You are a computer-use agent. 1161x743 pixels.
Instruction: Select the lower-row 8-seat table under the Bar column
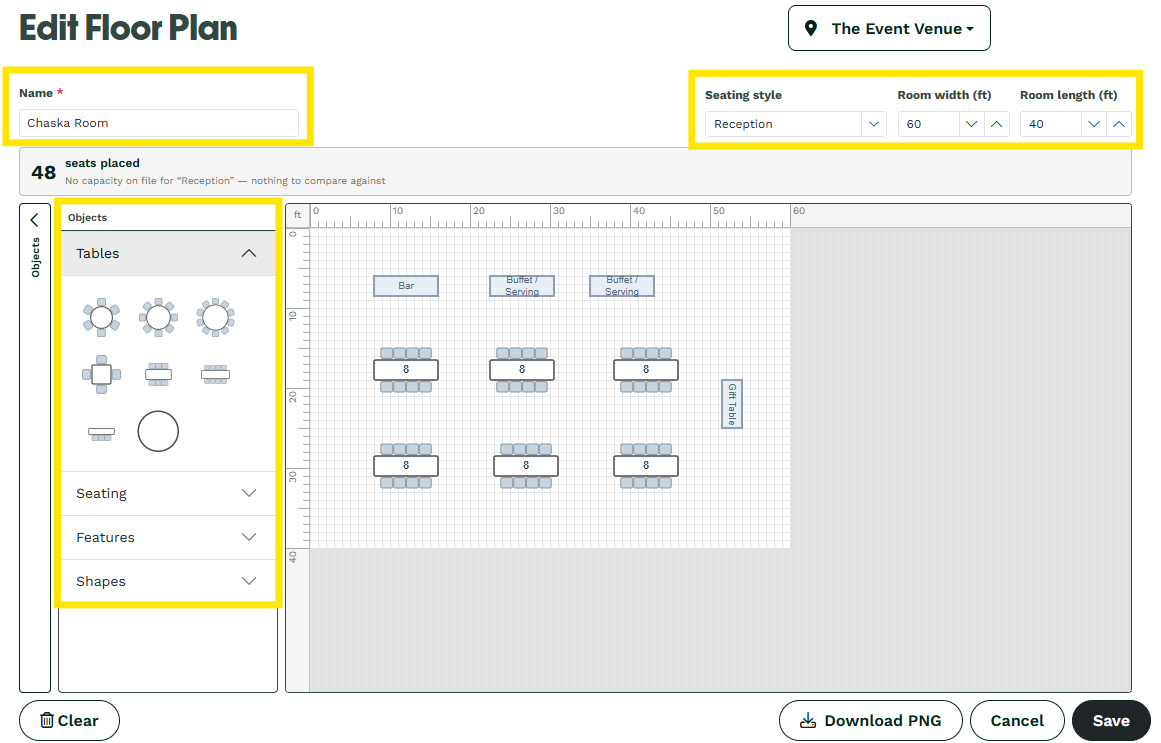click(x=406, y=466)
